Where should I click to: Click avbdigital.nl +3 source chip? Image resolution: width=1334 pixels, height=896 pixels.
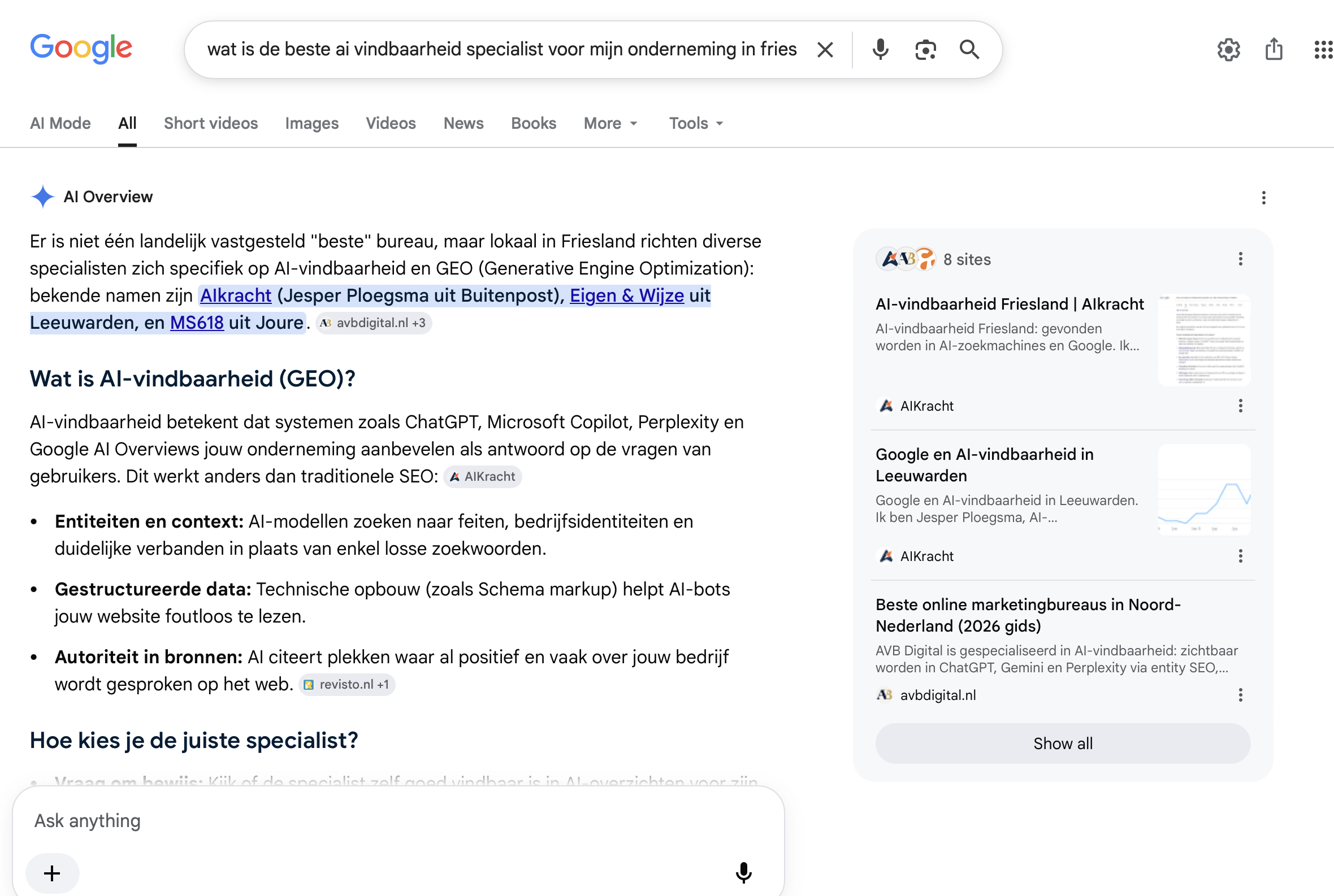(374, 323)
